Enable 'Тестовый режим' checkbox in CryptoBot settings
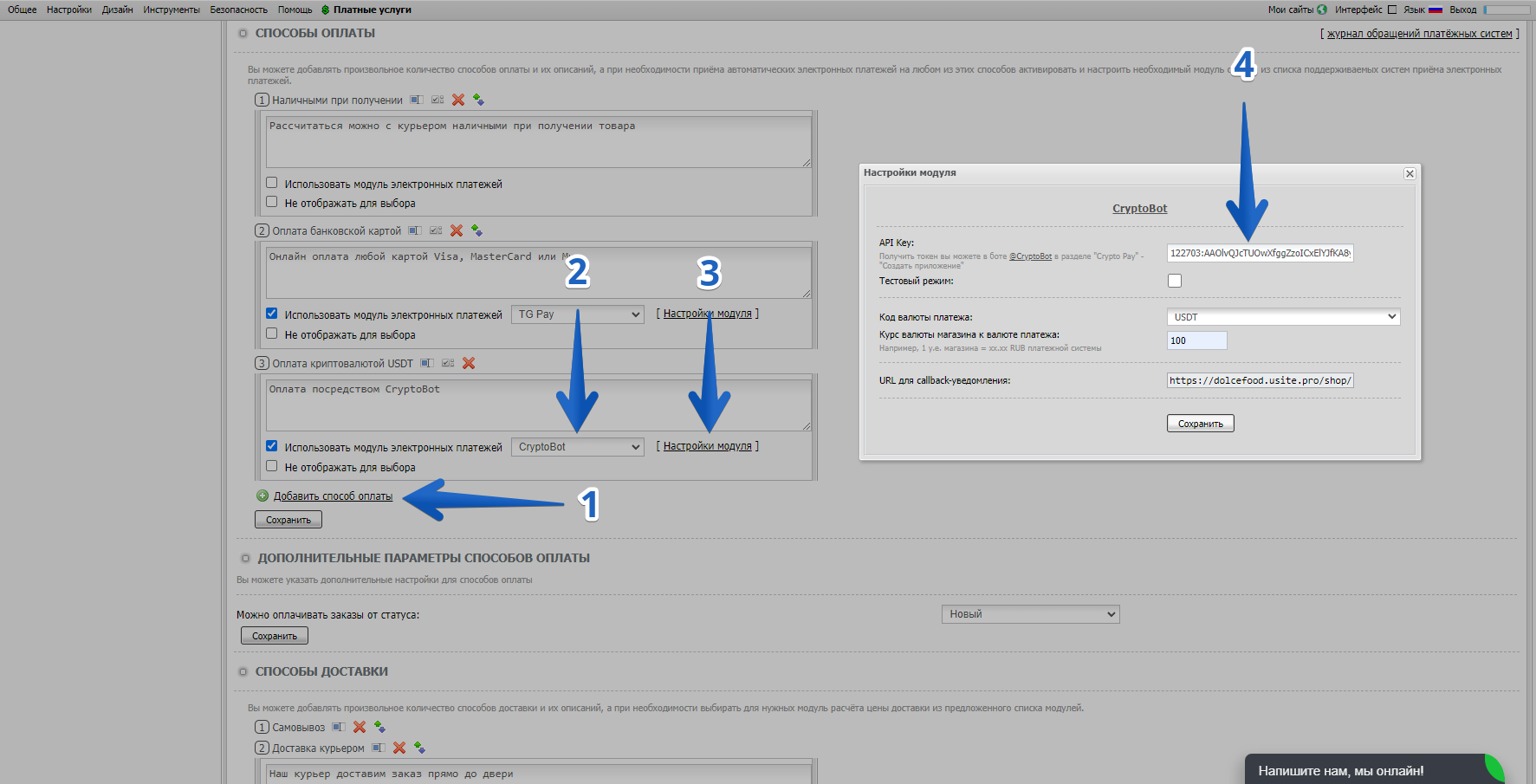This screenshot has width=1536, height=784. (x=1175, y=281)
